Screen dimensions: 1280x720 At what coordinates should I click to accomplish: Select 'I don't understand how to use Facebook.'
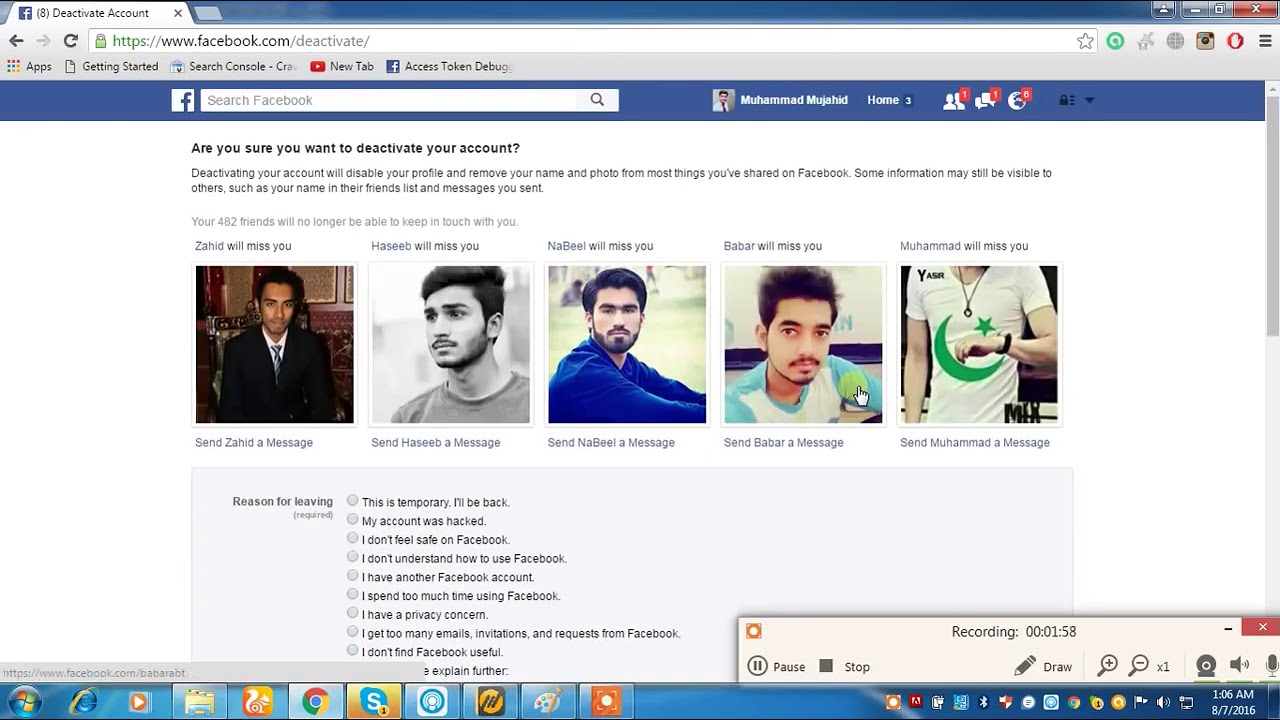[x=352, y=557]
